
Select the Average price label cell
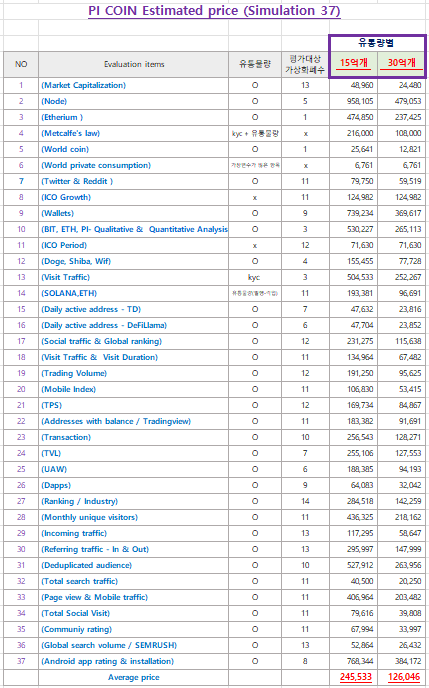coord(134,678)
